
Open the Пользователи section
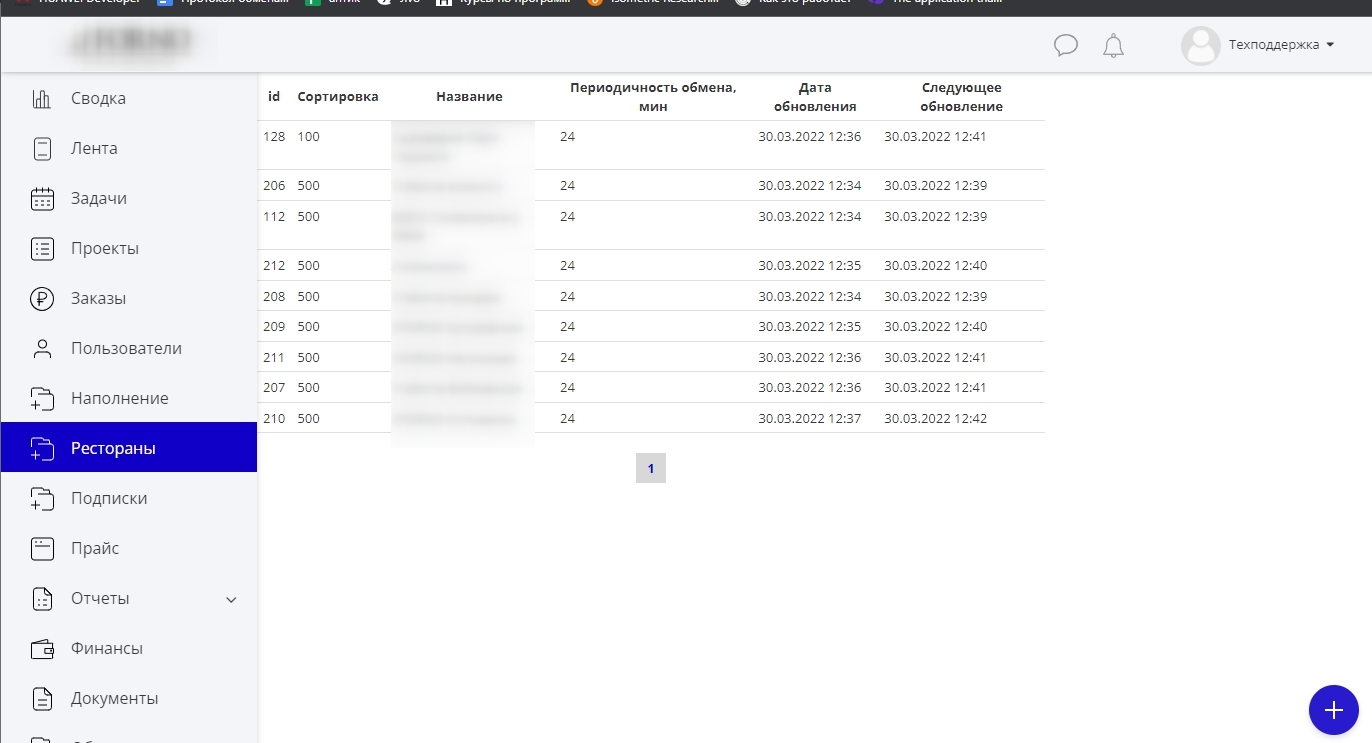(x=128, y=348)
